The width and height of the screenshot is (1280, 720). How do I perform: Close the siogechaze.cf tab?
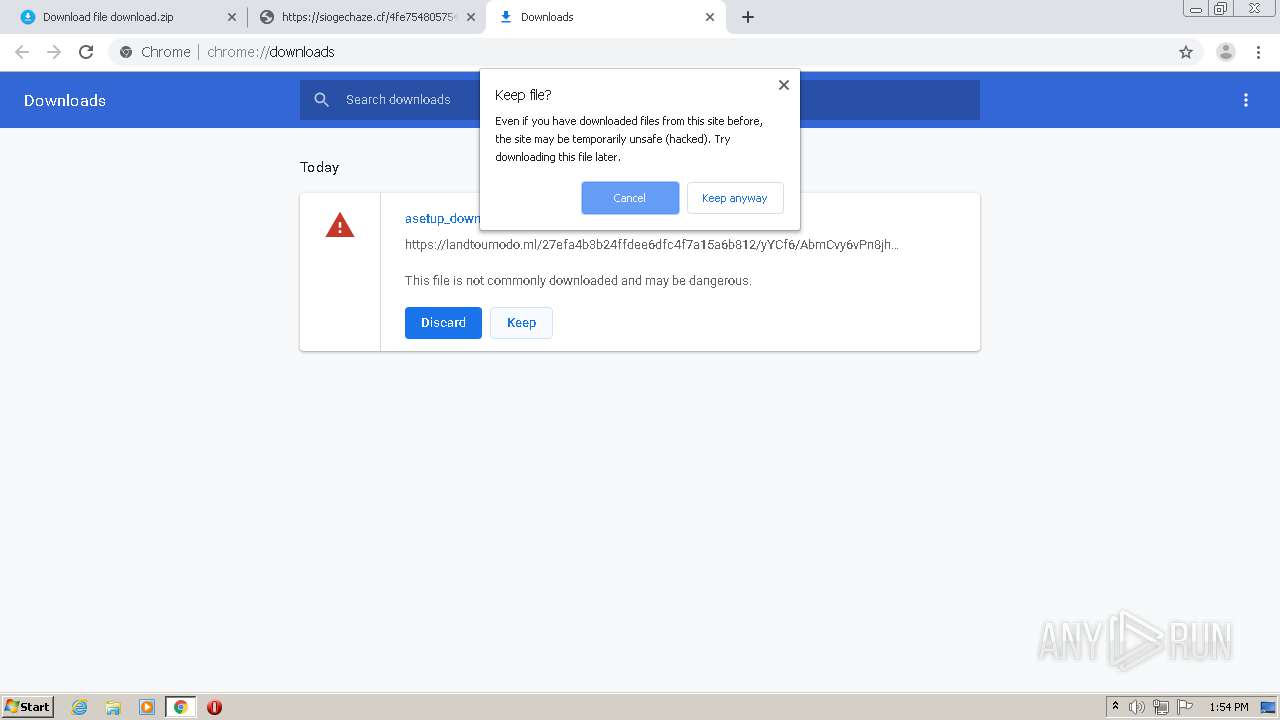tap(471, 17)
